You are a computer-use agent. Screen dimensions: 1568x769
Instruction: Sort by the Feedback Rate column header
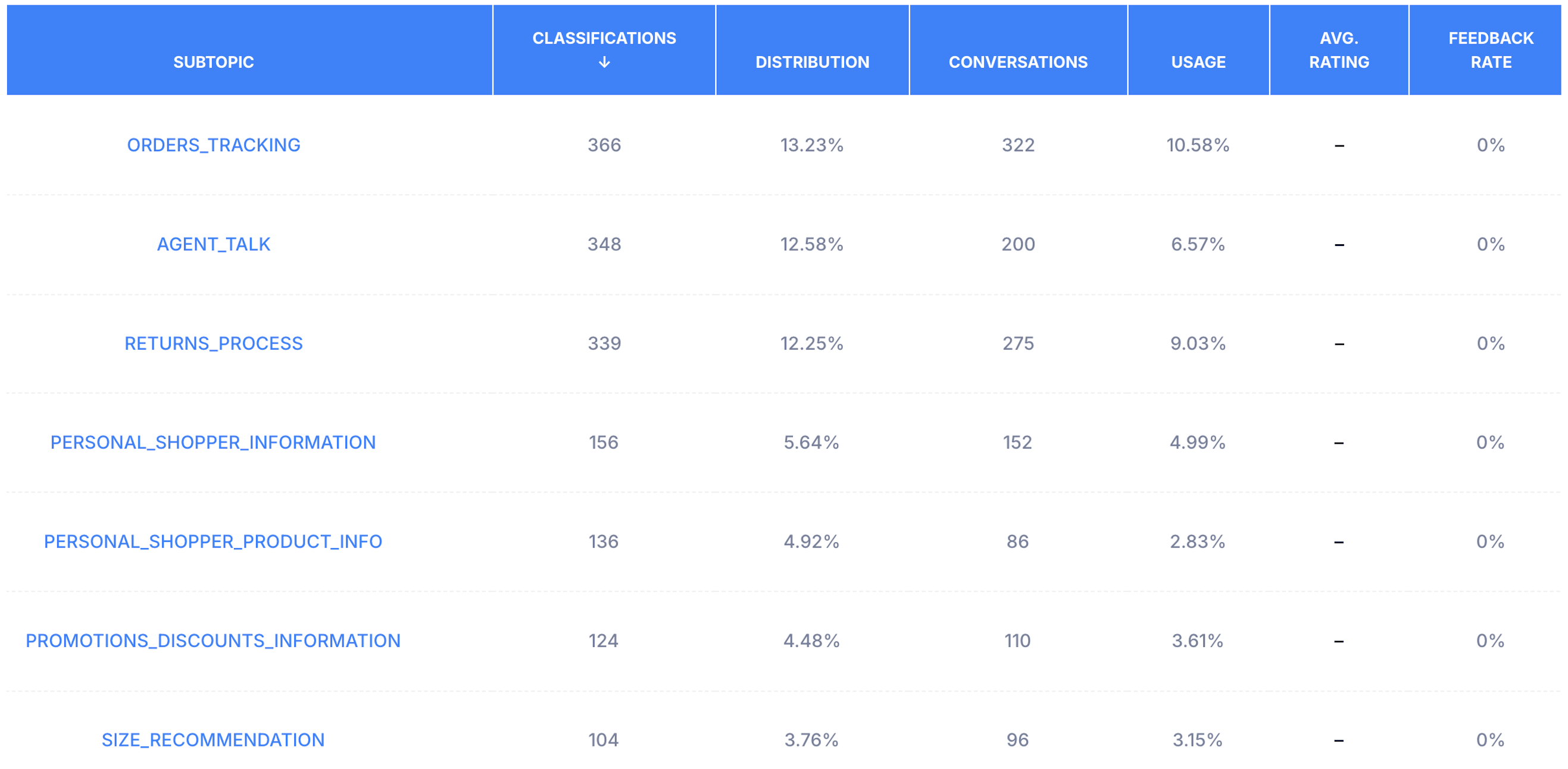1491,50
